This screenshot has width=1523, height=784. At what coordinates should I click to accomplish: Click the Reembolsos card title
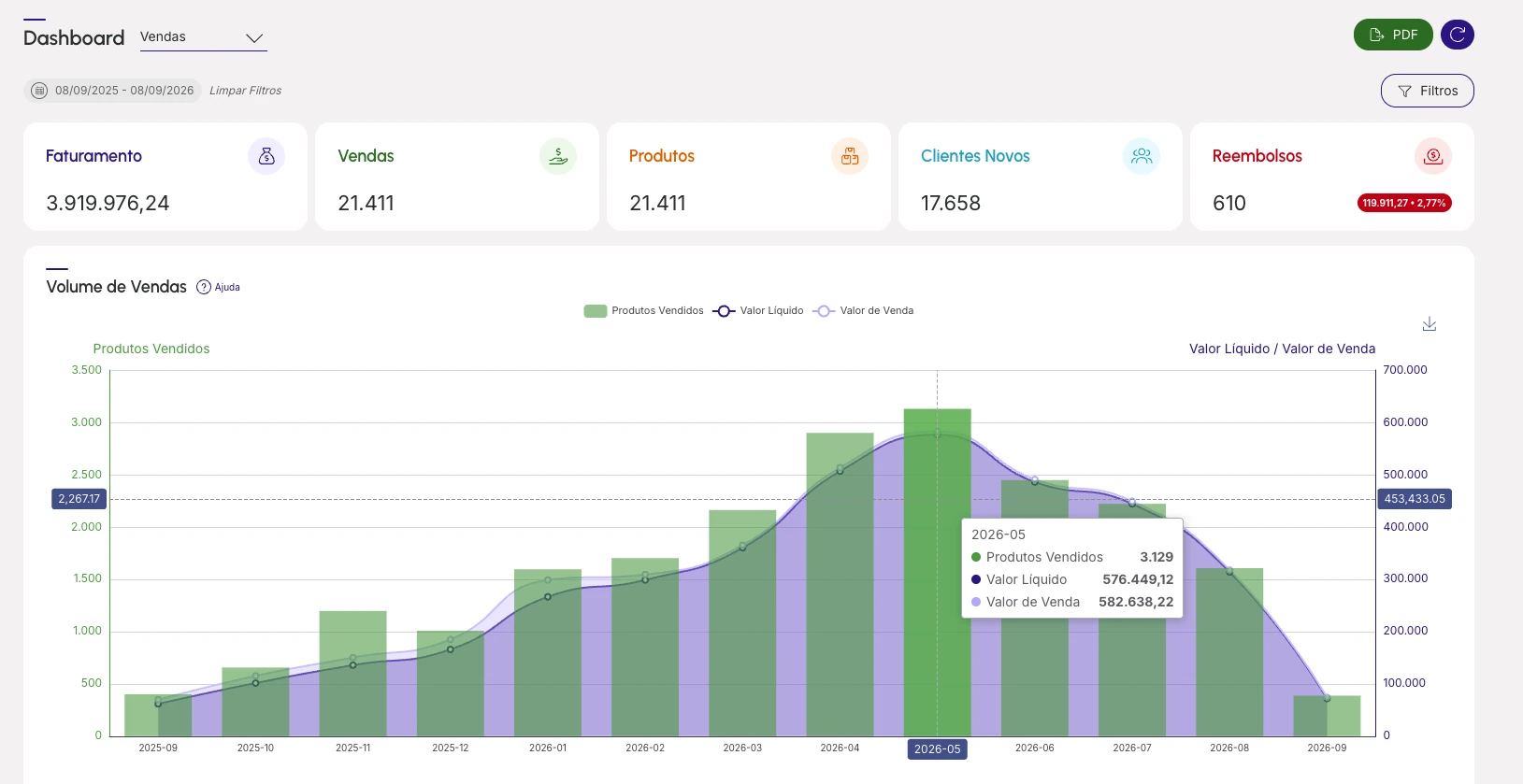[1257, 156]
